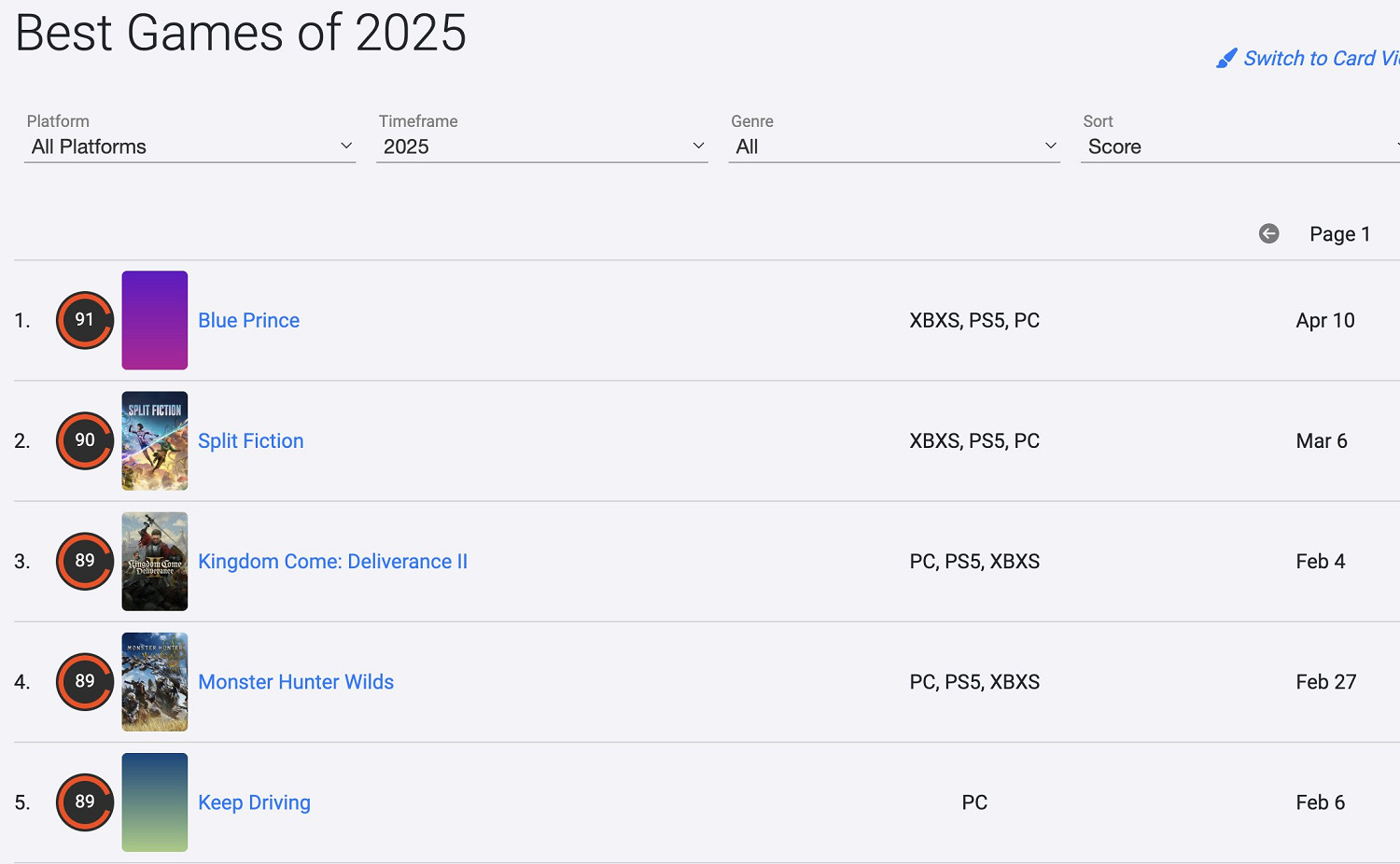1400x864 pixels.
Task: Open the All Platforms dropdown
Action: click(189, 146)
